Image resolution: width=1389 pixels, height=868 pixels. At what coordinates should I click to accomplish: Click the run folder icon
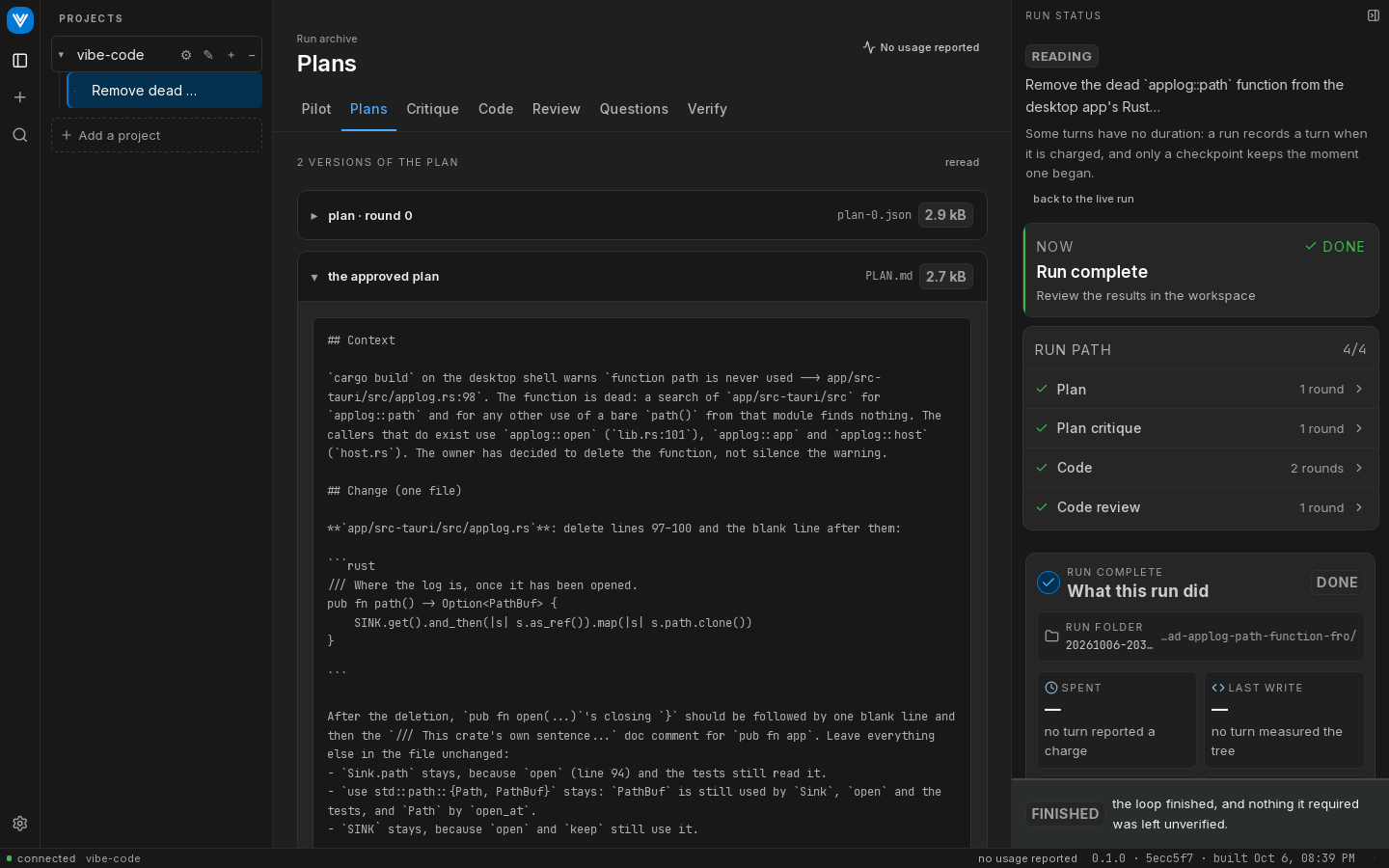1051,637
